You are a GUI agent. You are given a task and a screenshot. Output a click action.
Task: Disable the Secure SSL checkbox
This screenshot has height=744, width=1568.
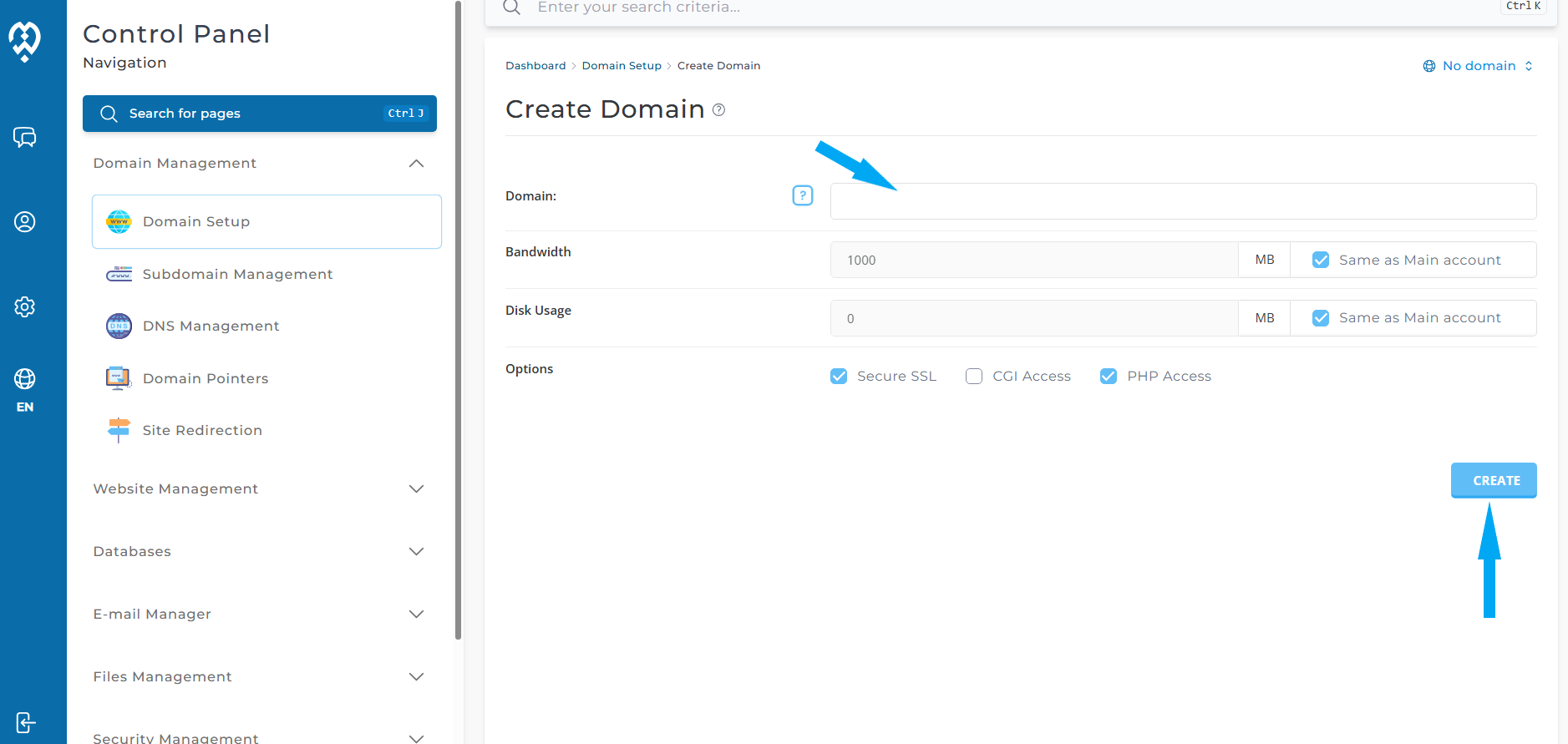pyautogui.click(x=839, y=377)
